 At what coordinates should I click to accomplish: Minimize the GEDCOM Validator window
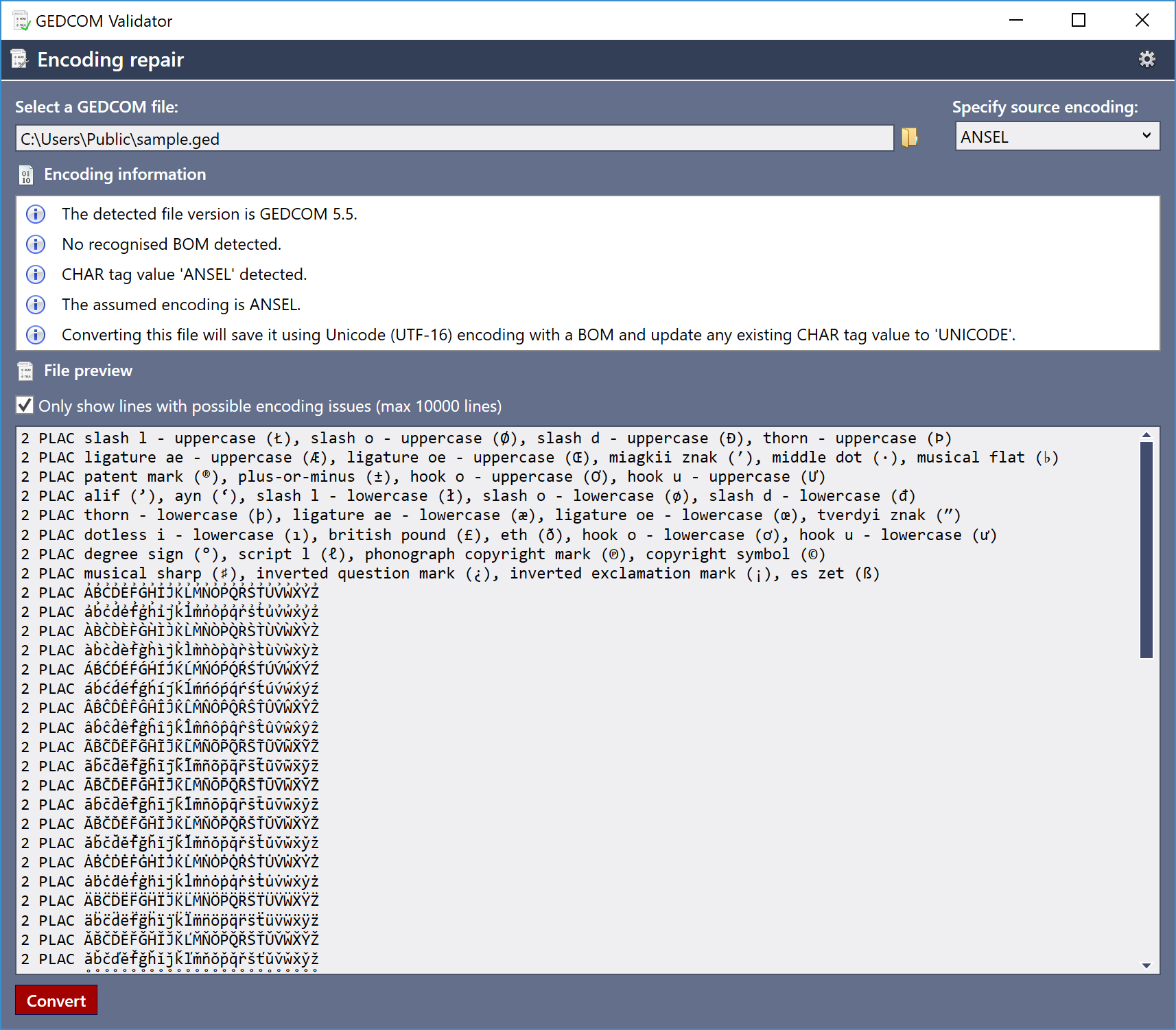[x=1016, y=20]
